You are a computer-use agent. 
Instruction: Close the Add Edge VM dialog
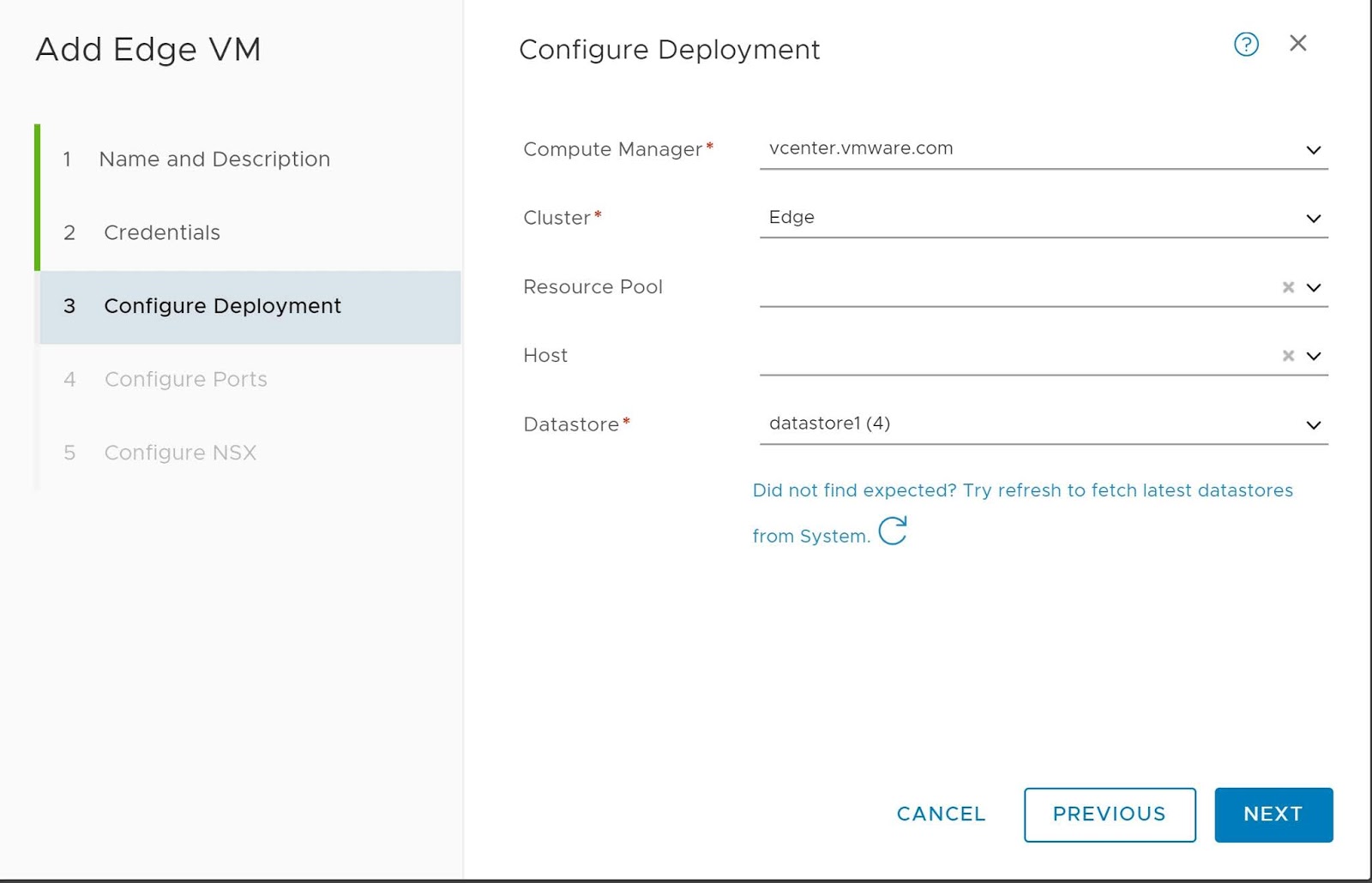[1297, 44]
